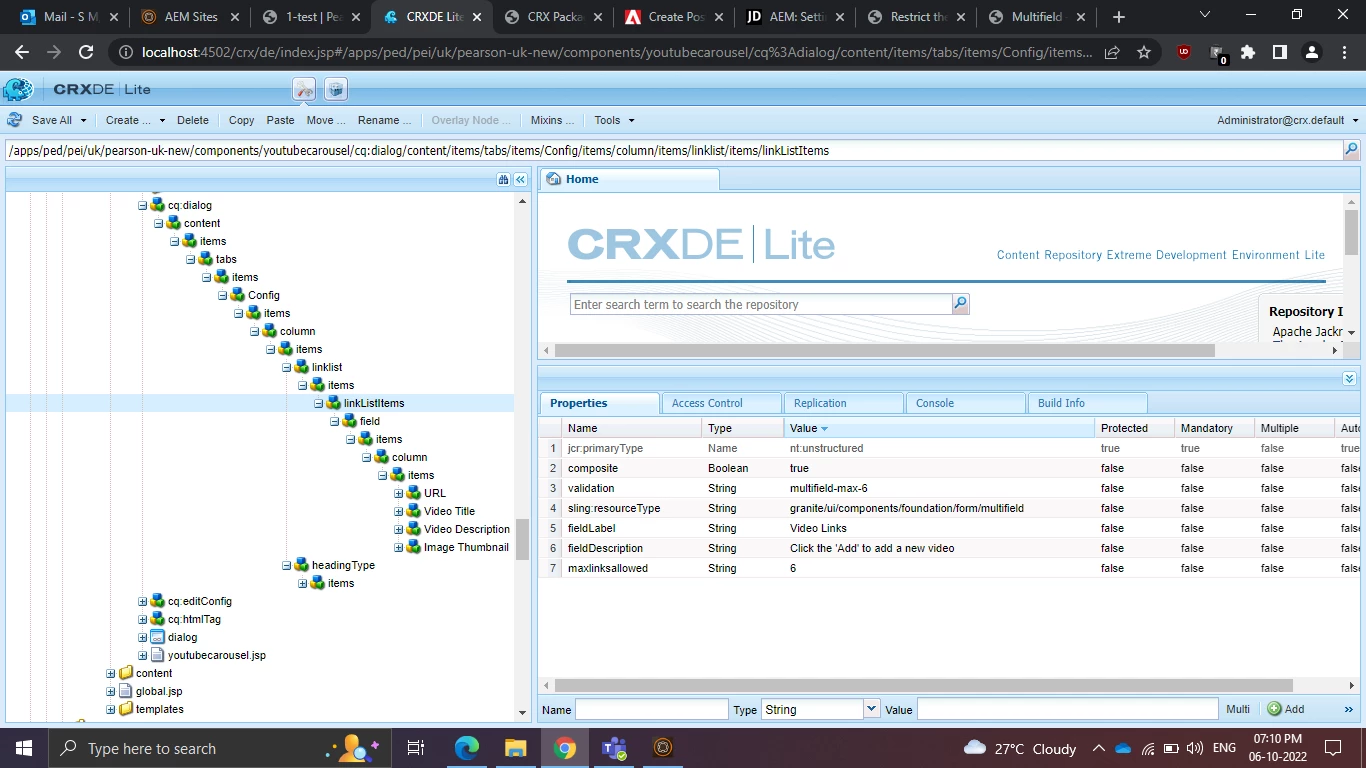1366x768 pixels.
Task: Click the new property Name field
Action: (652, 709)
